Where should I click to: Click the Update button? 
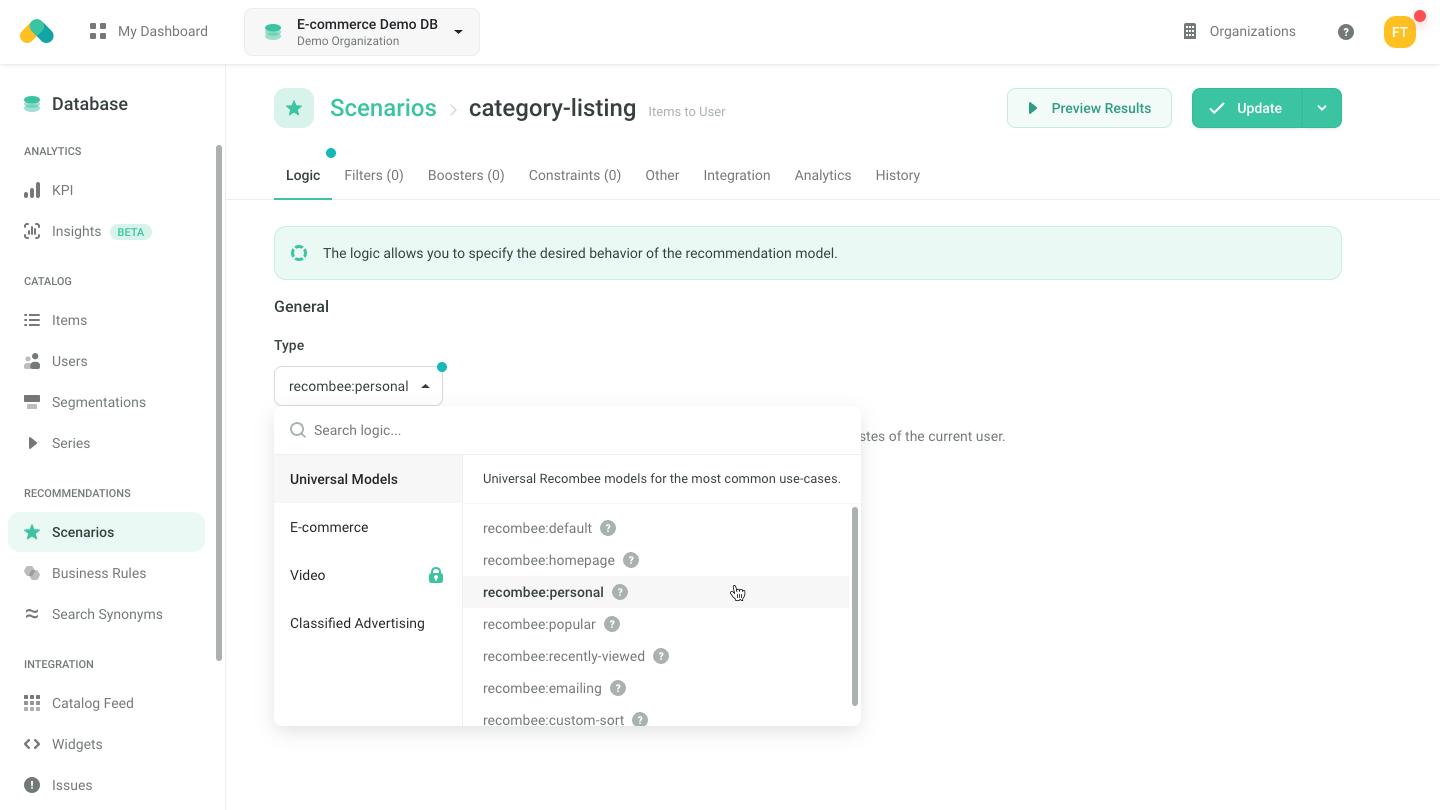[x=1247, y=108]
